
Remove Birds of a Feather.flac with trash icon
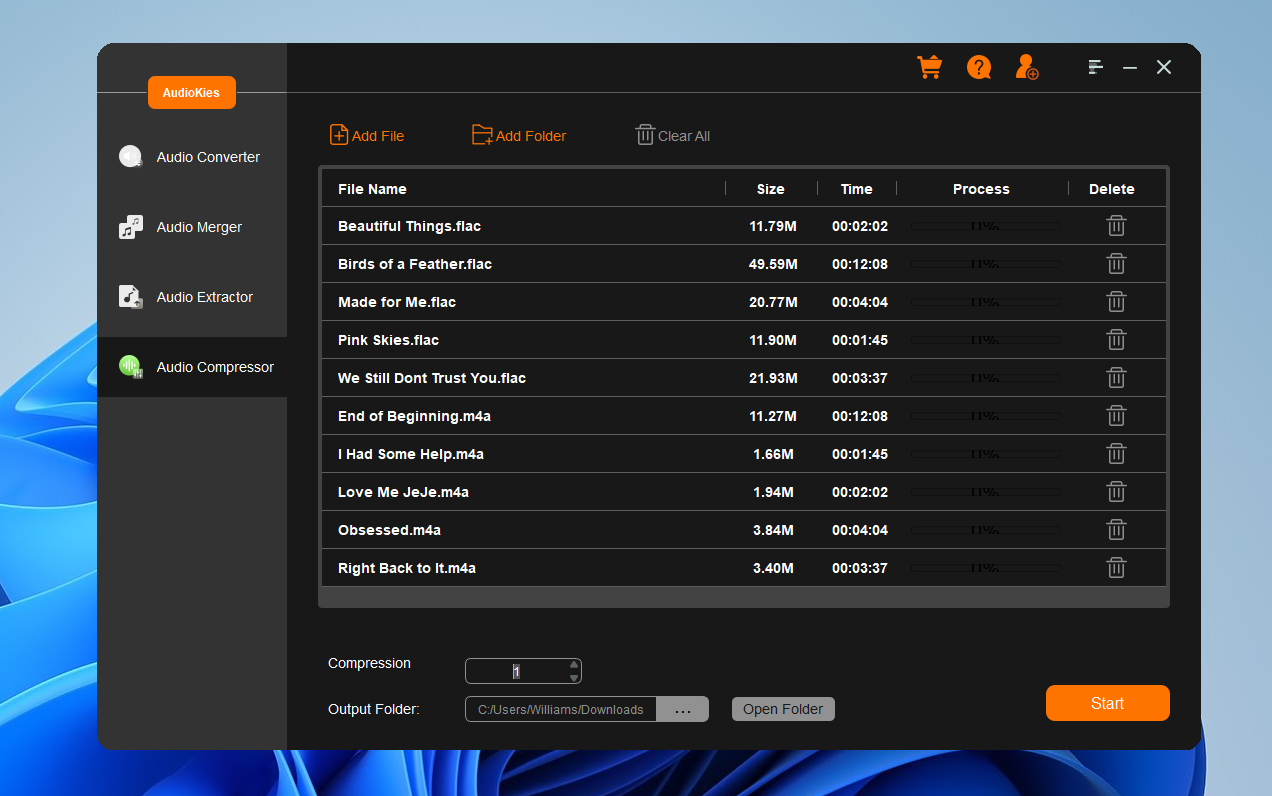(x=1116, y=264)
